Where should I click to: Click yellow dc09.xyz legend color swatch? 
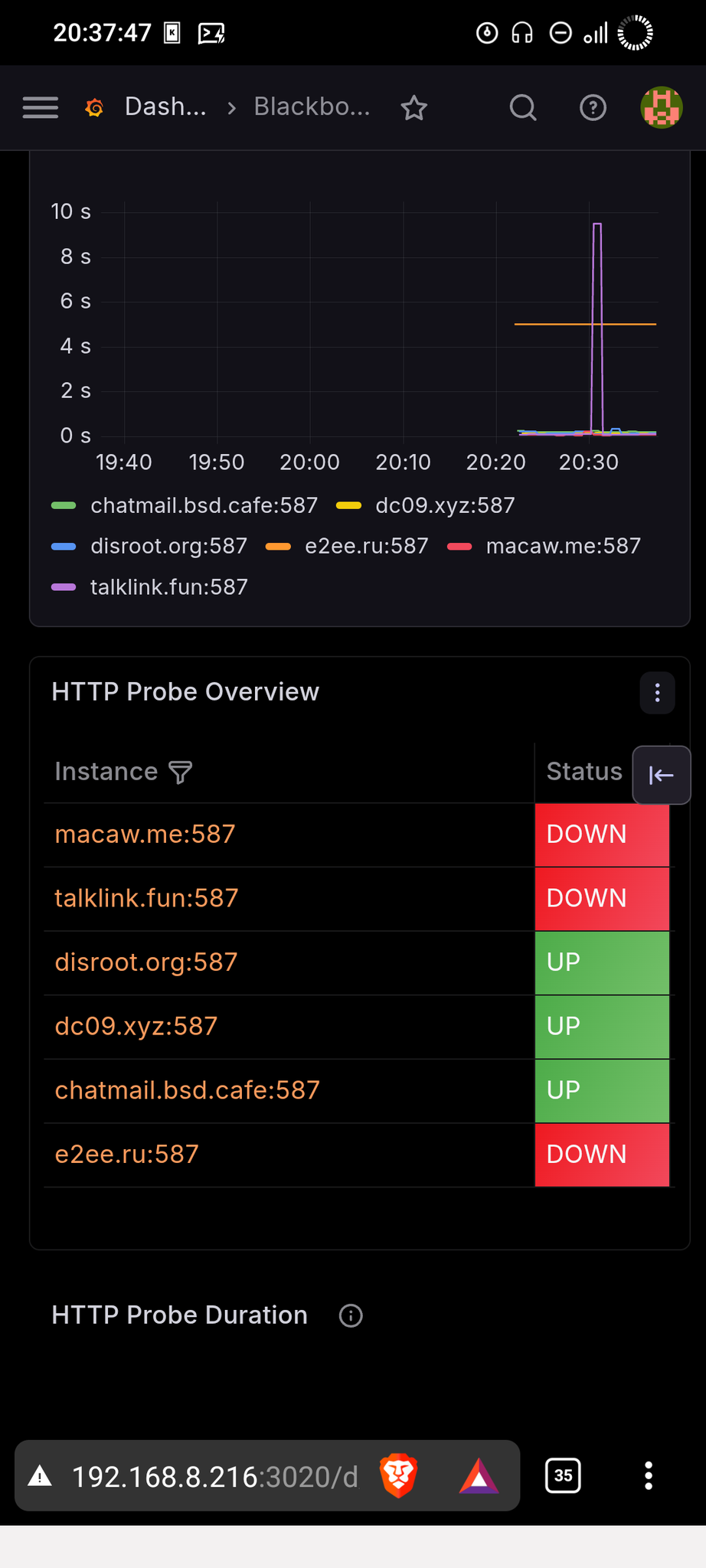point(348,505)
